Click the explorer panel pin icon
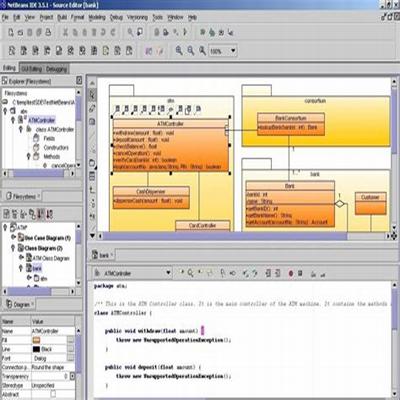This screenshot has height=400, width=400. (79, 80)
